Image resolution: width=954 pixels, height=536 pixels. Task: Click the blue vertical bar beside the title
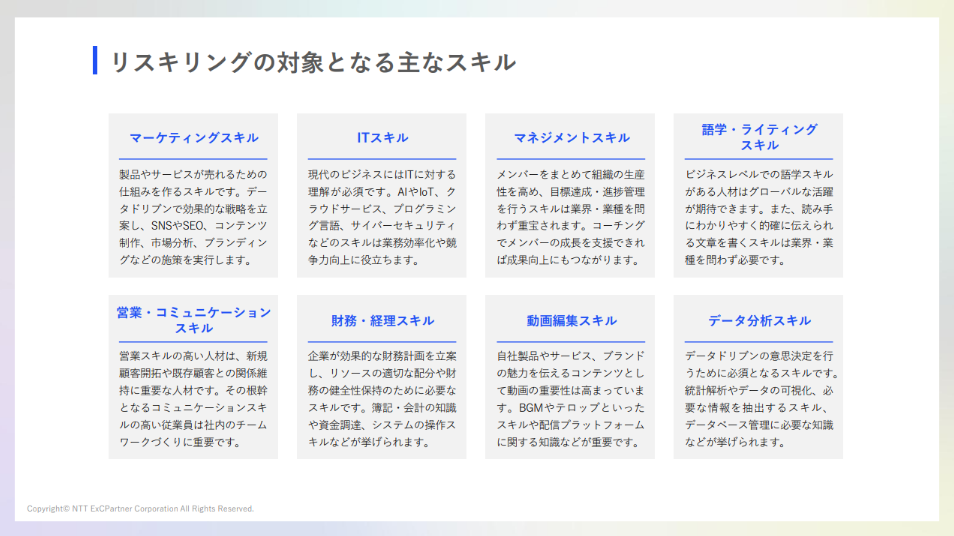(x=95, y=61)
